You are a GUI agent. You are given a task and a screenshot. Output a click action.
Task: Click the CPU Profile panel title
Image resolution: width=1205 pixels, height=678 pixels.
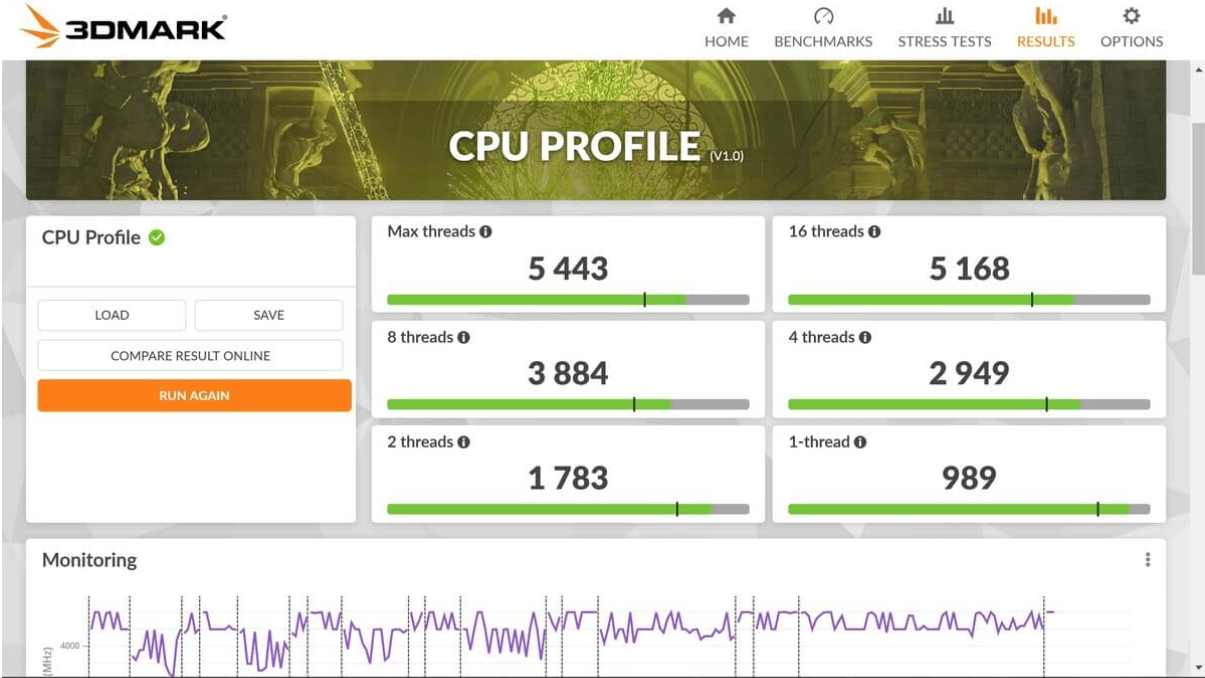pyautogui.click(x=91, y=238)
